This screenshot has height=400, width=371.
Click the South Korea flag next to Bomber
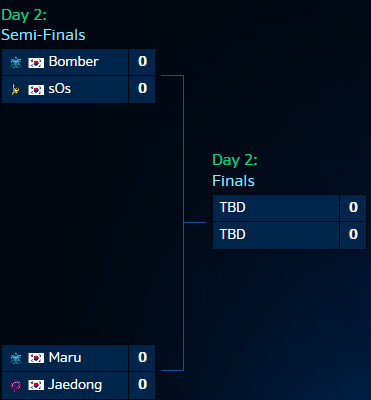click(x=36, y=63)
